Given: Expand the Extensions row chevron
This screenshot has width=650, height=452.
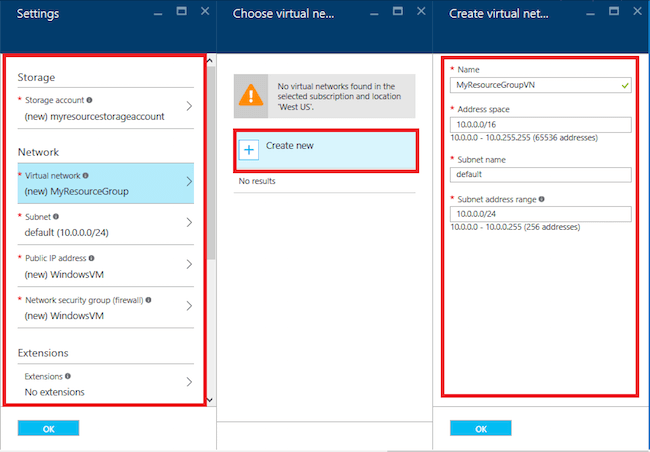Looking at the screenshot, I should coord(189,383).
